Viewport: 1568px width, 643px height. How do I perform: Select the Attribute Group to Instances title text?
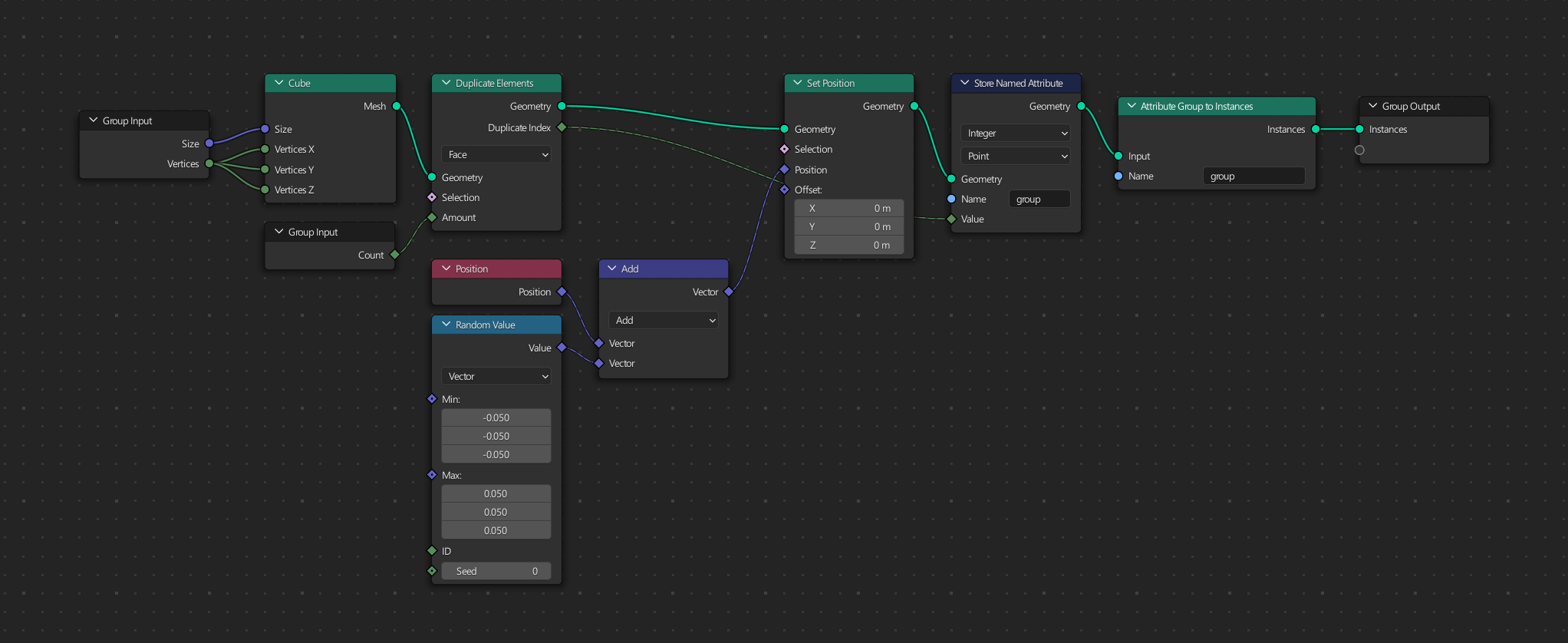click(x=1197, y=106)
